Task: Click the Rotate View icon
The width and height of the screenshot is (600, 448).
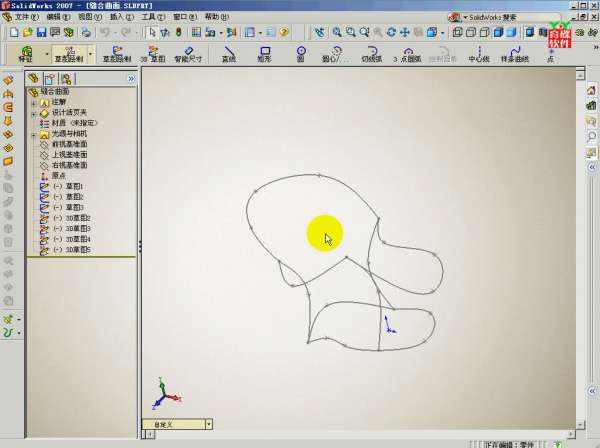Action: [x=391, y=33]
